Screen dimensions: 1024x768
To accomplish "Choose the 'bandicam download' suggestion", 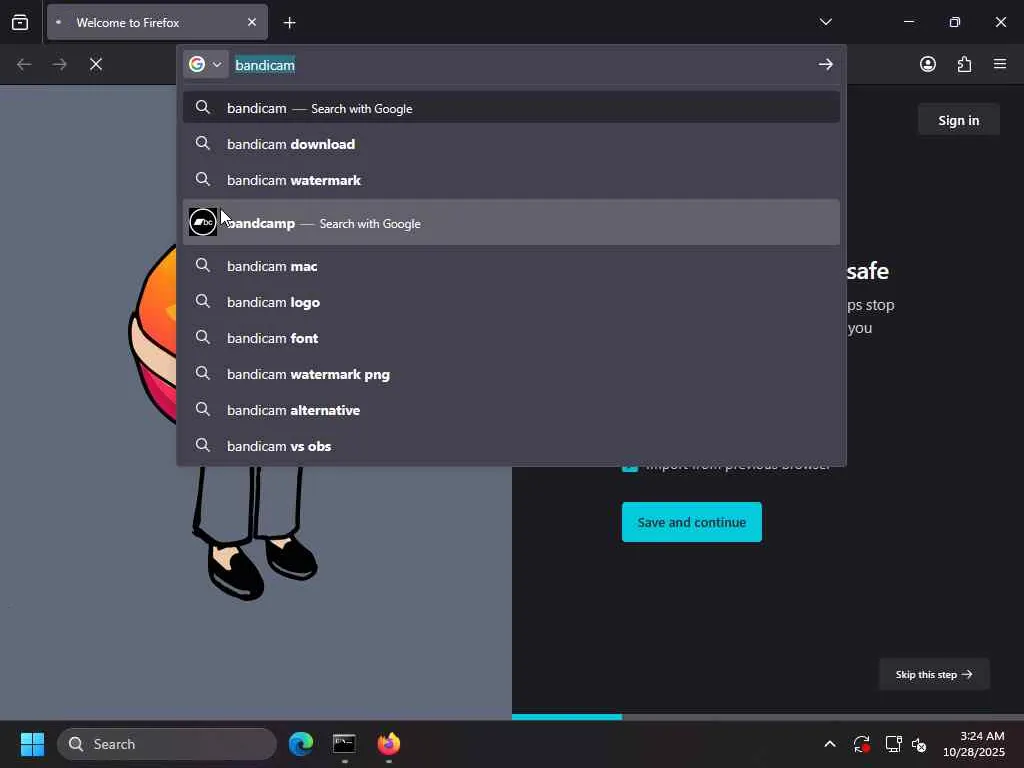I will click(511, 144).
